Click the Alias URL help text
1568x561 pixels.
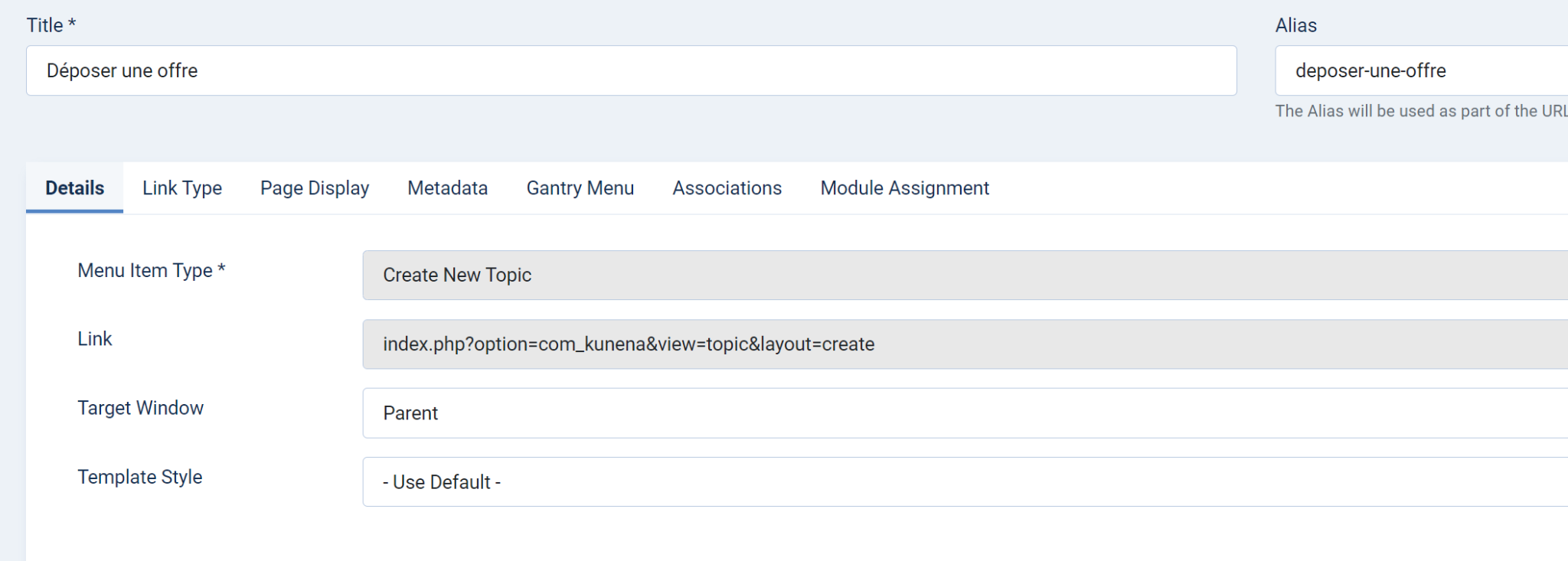tap(1420, 111)
